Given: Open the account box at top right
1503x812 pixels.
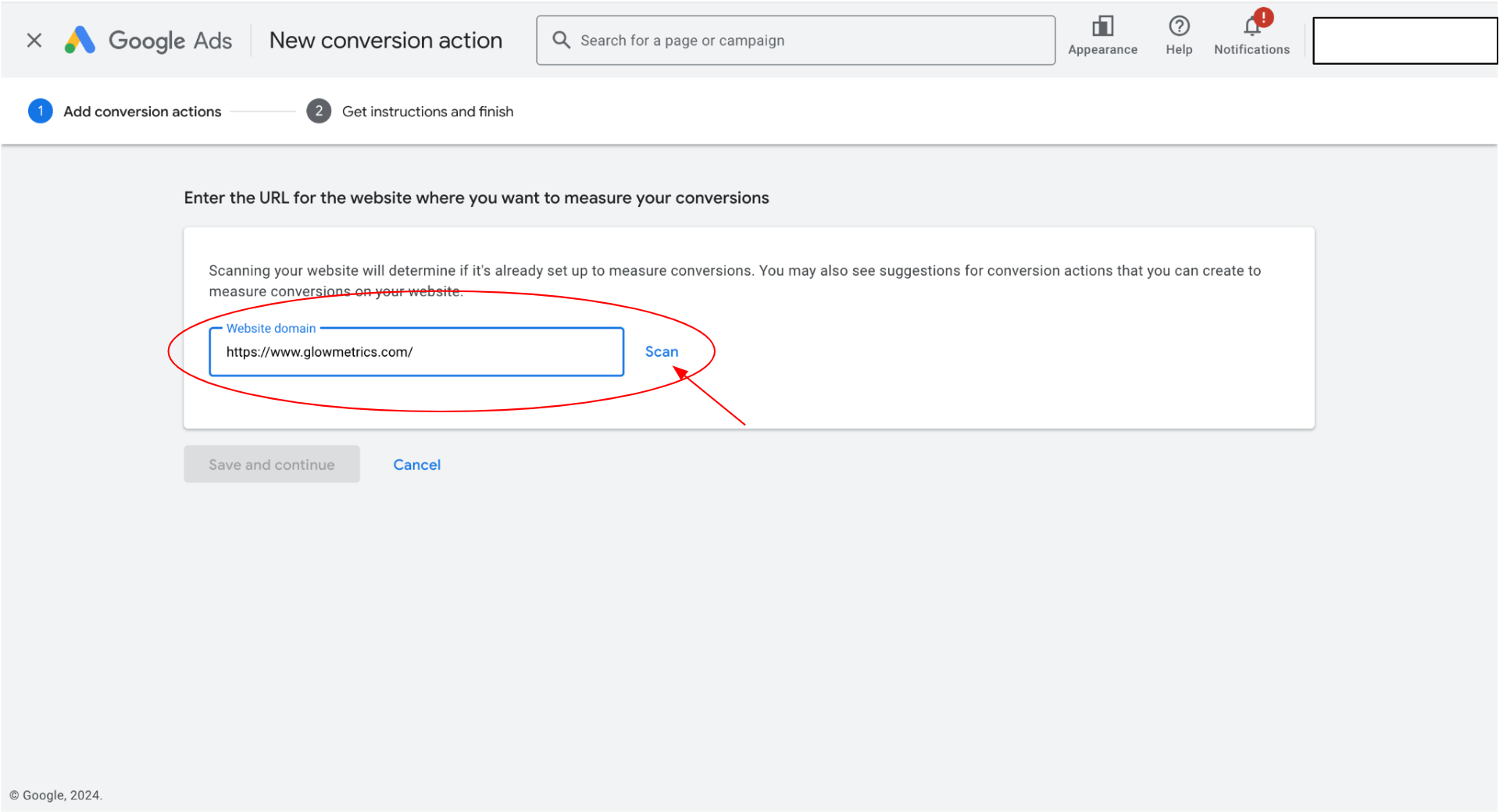Looking at the screenshot, I should (x=1404, y=41).
